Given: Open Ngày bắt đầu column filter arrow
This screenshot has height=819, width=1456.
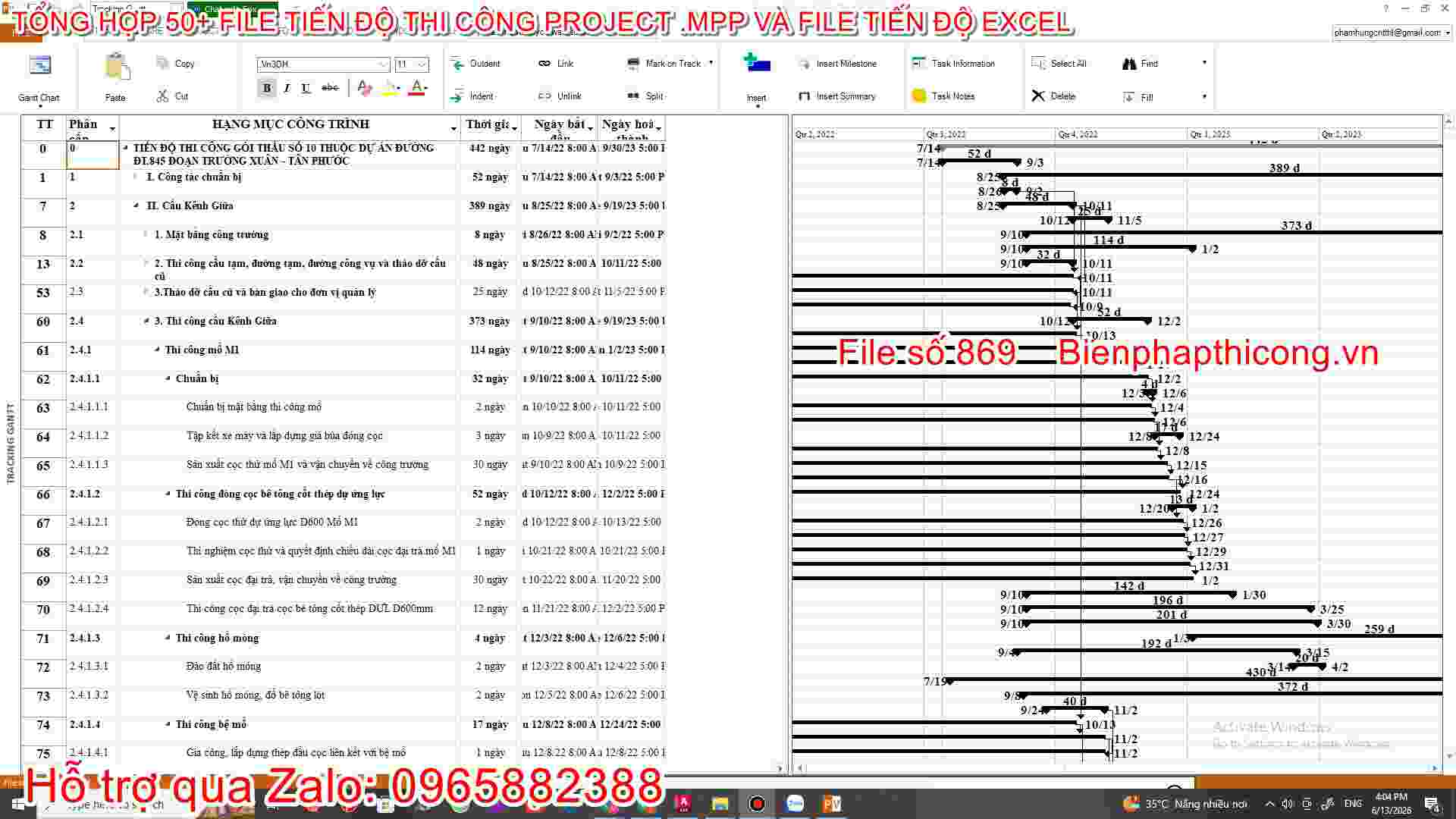Looking at the screenshot, I should click(x=590, y=128).
